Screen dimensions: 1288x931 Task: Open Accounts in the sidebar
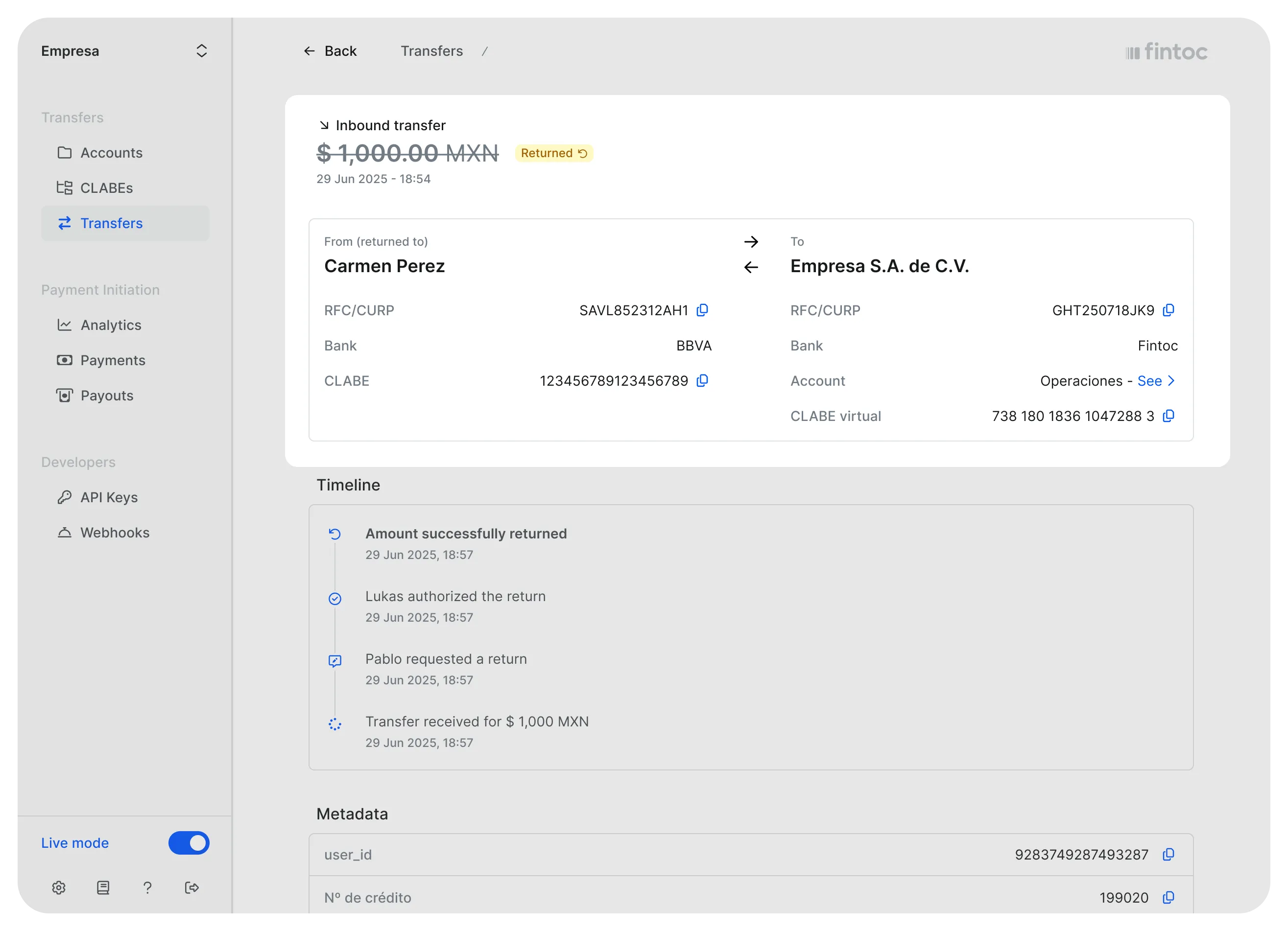tap(111, 153)
